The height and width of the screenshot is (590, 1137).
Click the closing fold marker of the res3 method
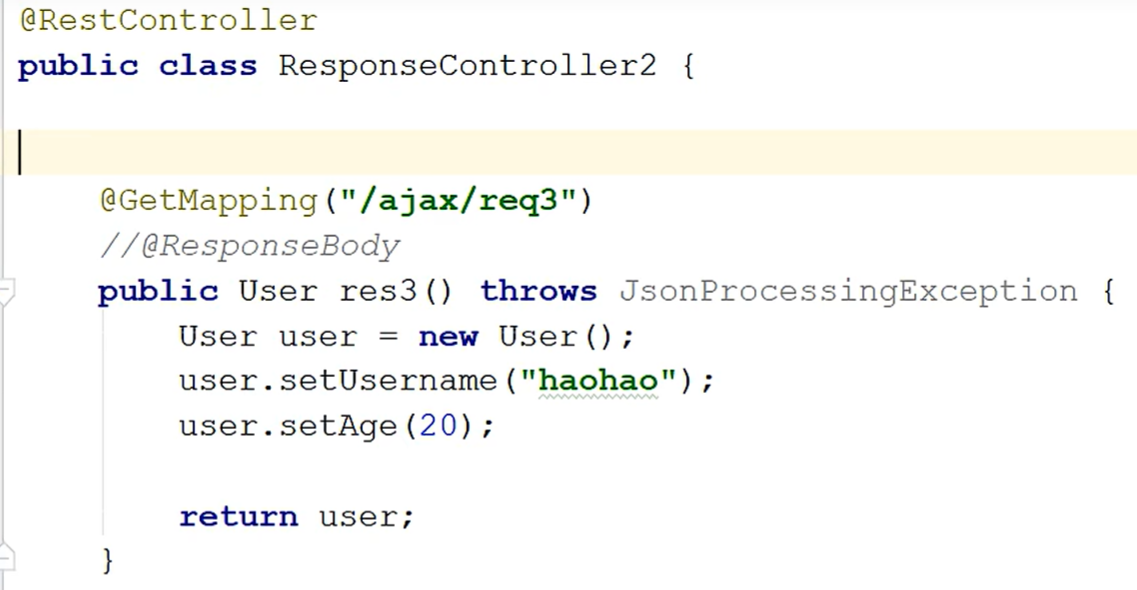tap(6, 557)
